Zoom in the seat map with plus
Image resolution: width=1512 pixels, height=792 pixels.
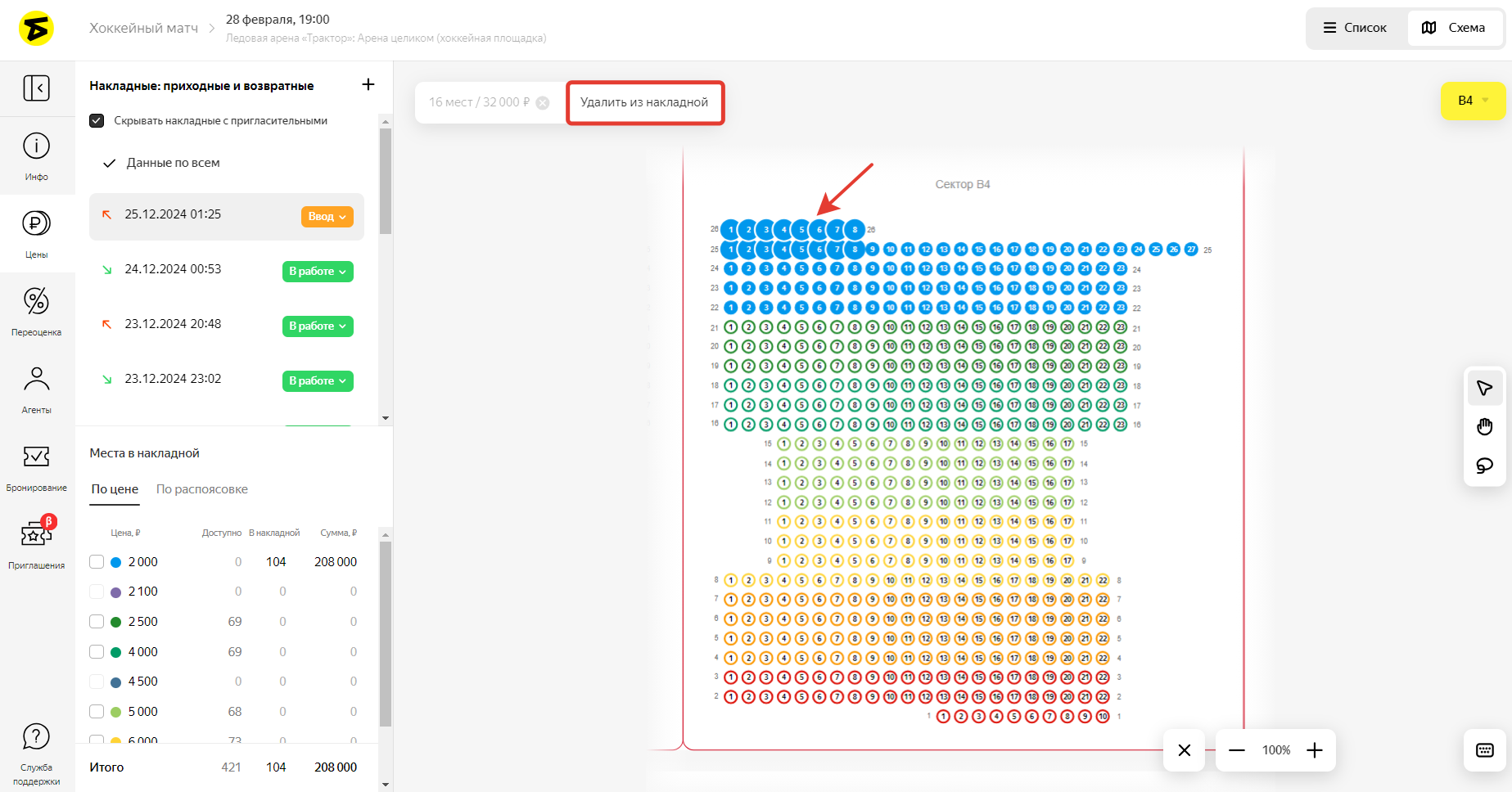[1315, 750]
